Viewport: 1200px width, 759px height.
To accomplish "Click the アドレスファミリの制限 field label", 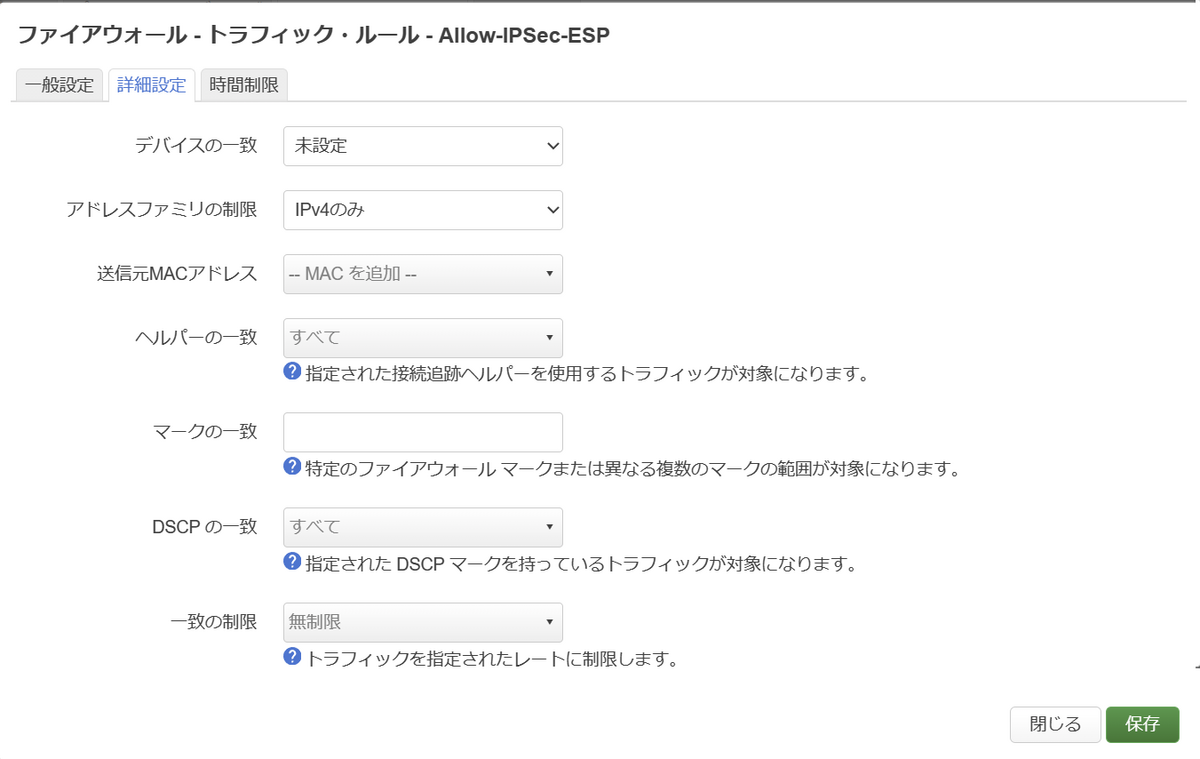I will (161, 210).
